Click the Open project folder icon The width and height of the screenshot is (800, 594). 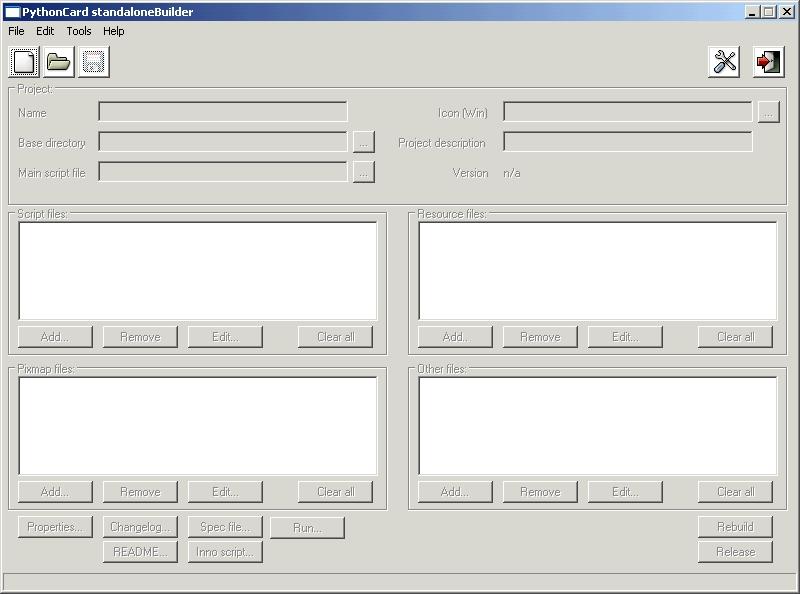coord(59,62)
